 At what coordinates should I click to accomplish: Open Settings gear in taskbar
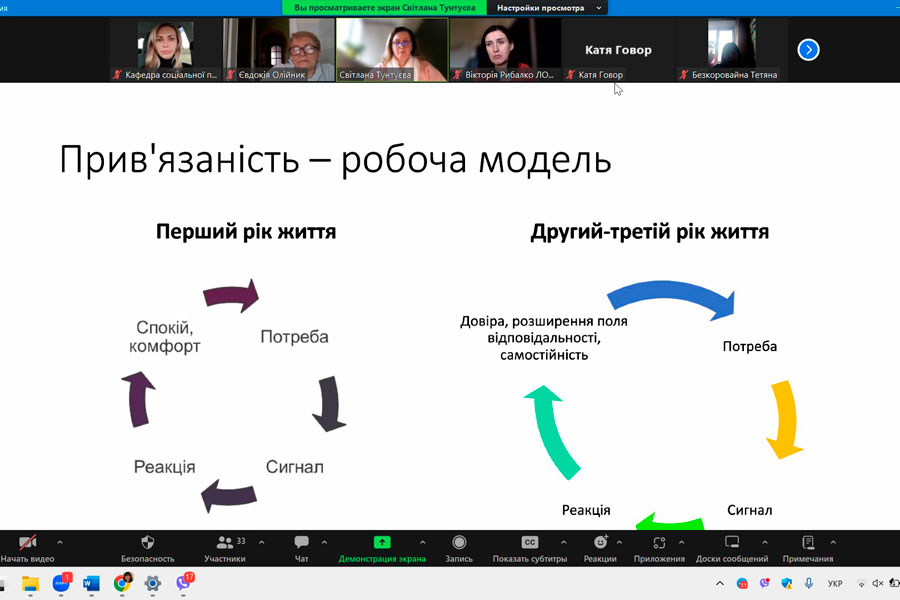pos(152,583)
